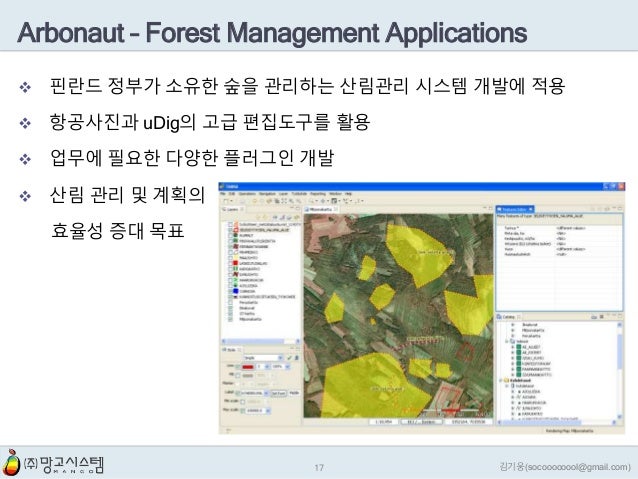Image resolution: width=638 pixels, height=479 pixels.
Task: Open the Operations menu
Action: pos(247,194)
